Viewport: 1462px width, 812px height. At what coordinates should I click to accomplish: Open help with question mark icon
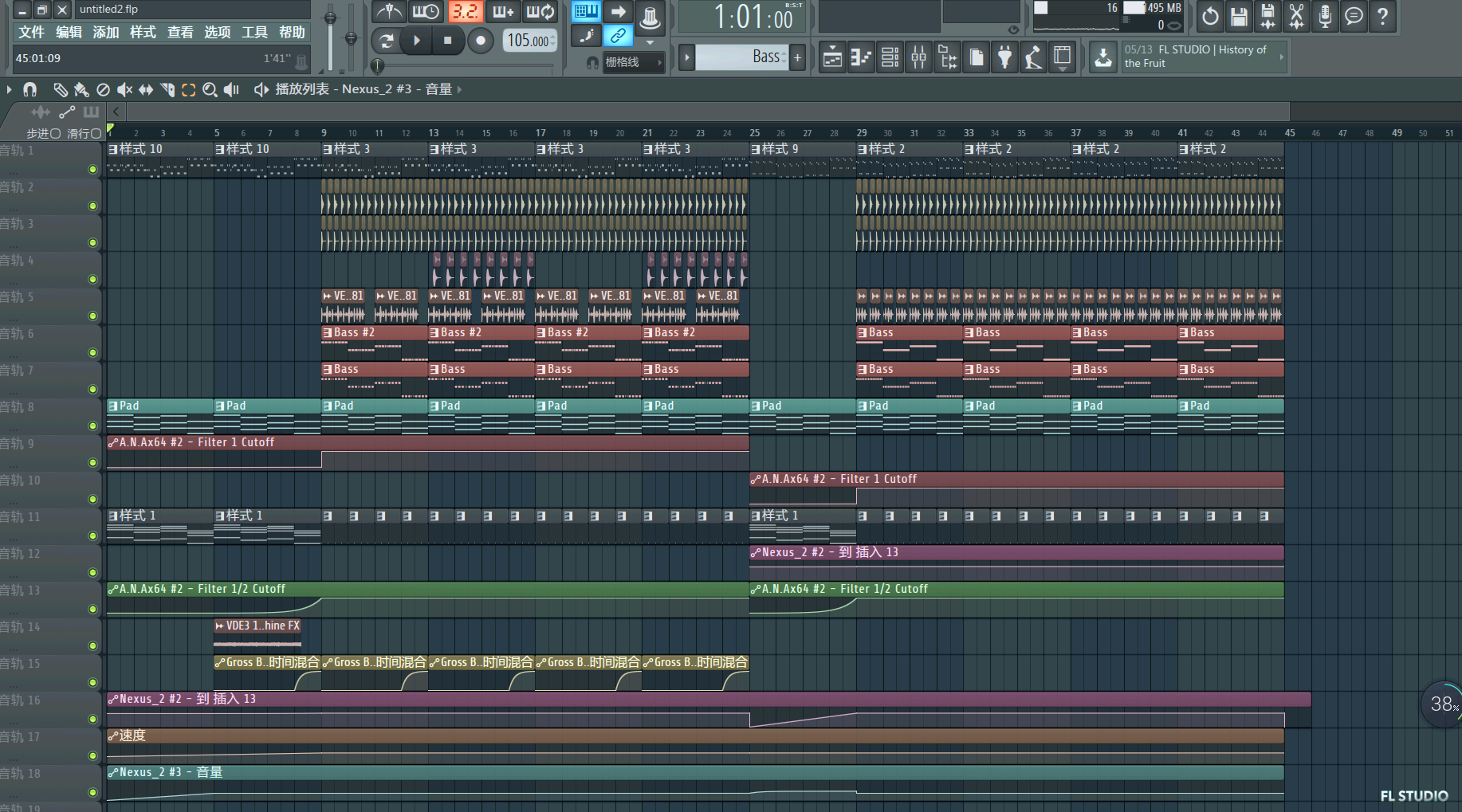[x=1382, y=16]
